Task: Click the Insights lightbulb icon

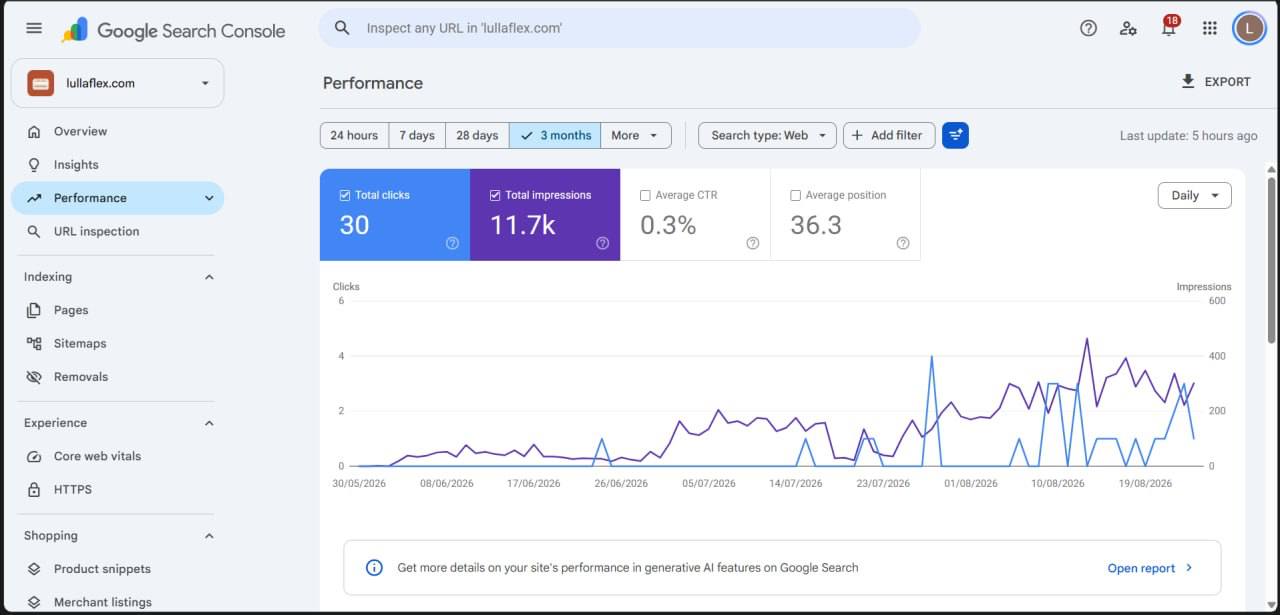Action: tap(34, 164)
